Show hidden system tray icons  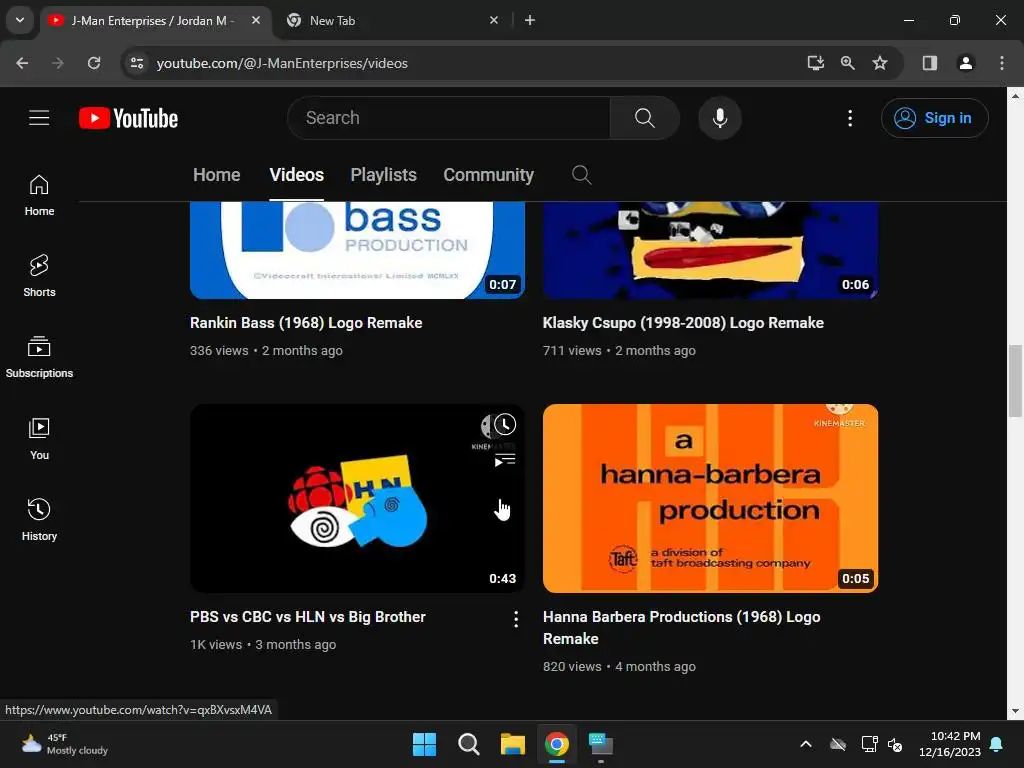coord(806,744)
